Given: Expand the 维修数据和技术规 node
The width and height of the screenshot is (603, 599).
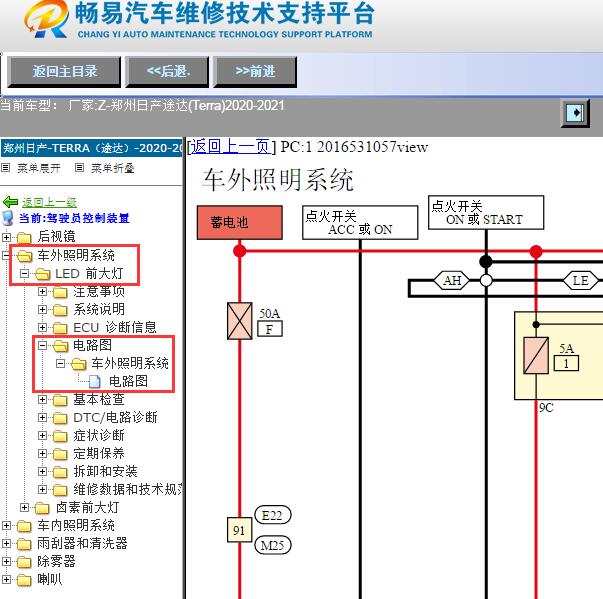Looking at the screenshot, I should [x=42, y=489].
